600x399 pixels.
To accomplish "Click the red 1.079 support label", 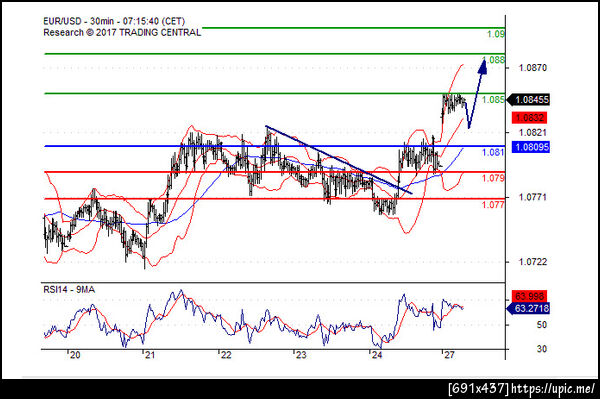I will (493, 178).
